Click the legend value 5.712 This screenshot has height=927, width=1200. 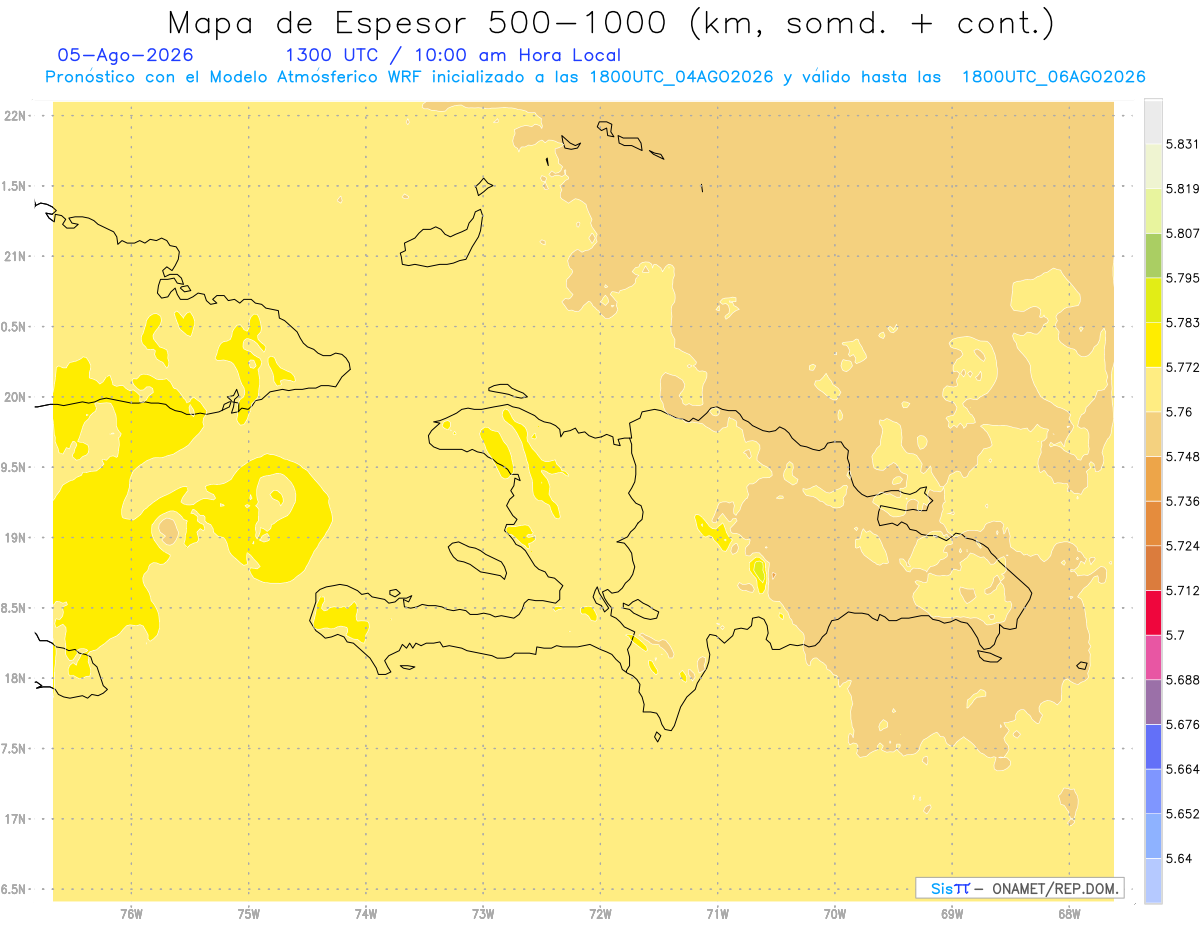pyautogui.click(x=1182, y=590)
